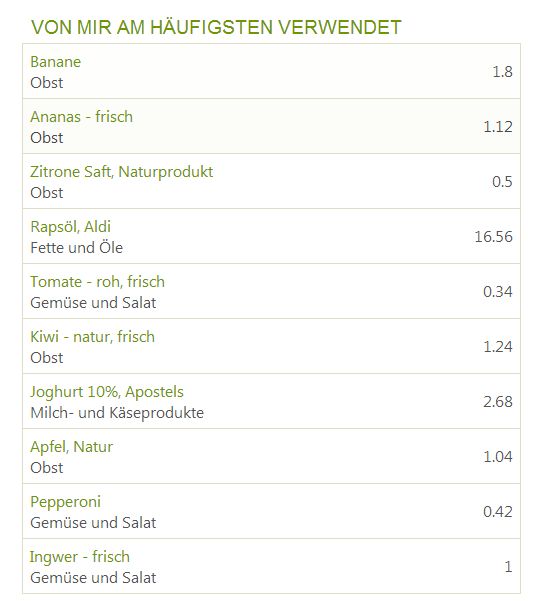Click the 1.24 value for Kiwi
The height and width of the screenshot is (601, 540).
pos(497,346)
